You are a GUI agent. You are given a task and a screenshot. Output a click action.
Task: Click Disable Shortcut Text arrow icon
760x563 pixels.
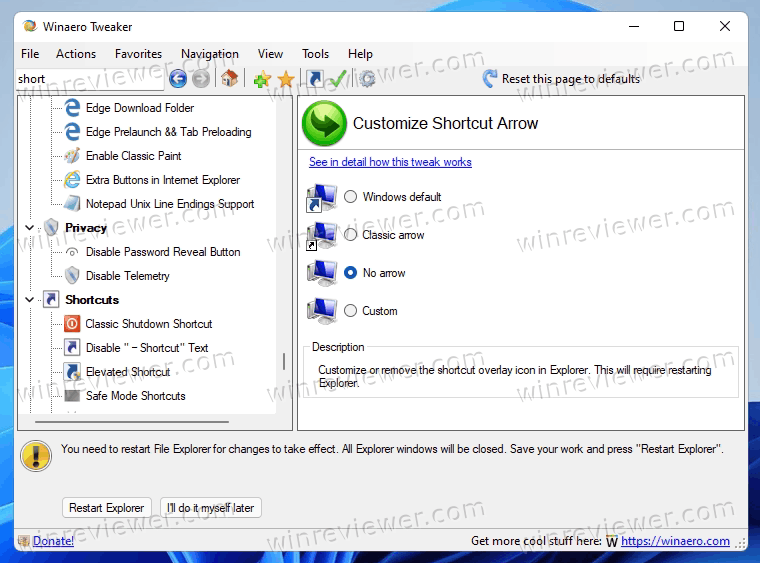point(72,347)
